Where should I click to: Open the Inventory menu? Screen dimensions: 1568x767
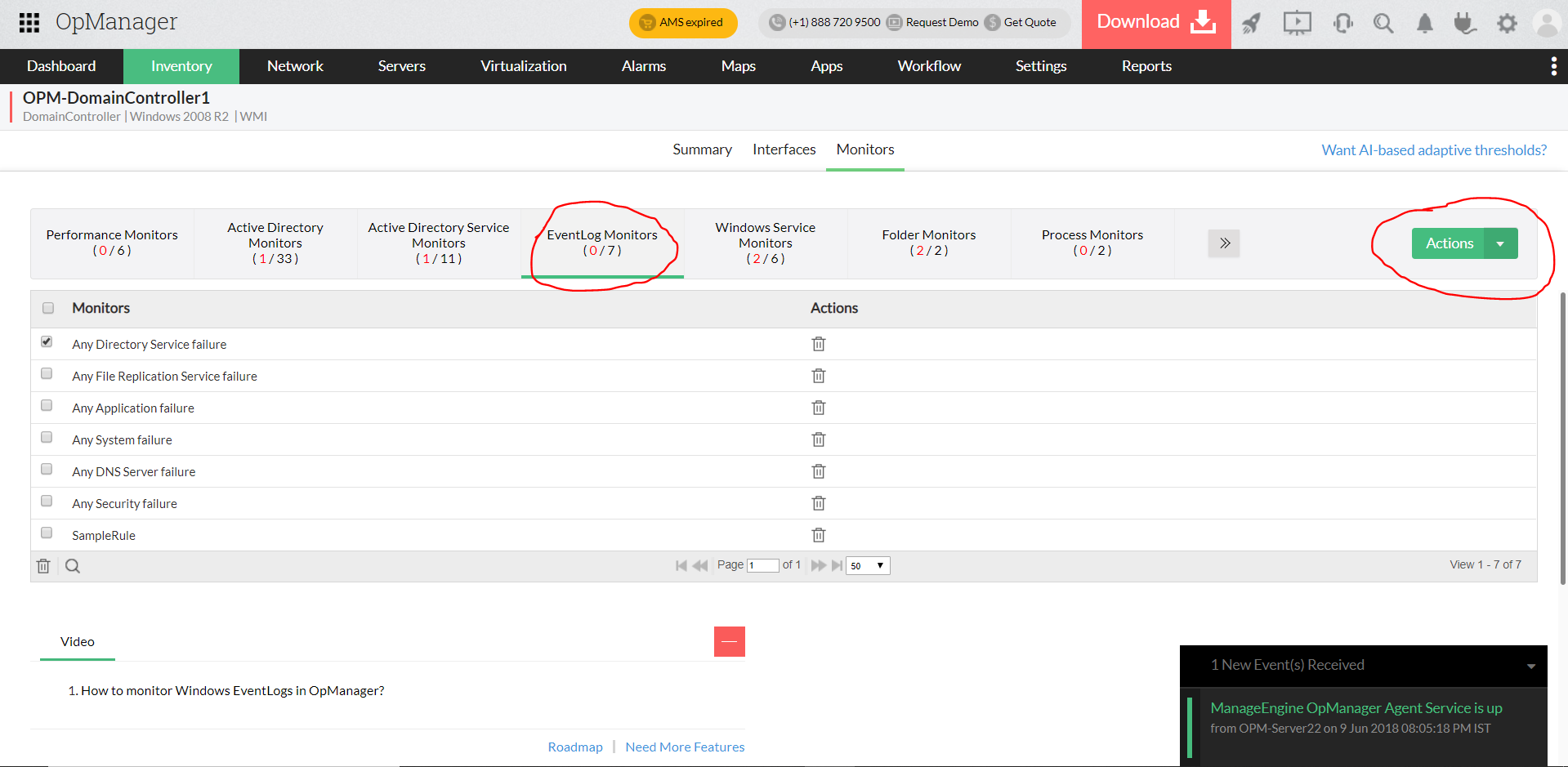[x=181, y=66]
